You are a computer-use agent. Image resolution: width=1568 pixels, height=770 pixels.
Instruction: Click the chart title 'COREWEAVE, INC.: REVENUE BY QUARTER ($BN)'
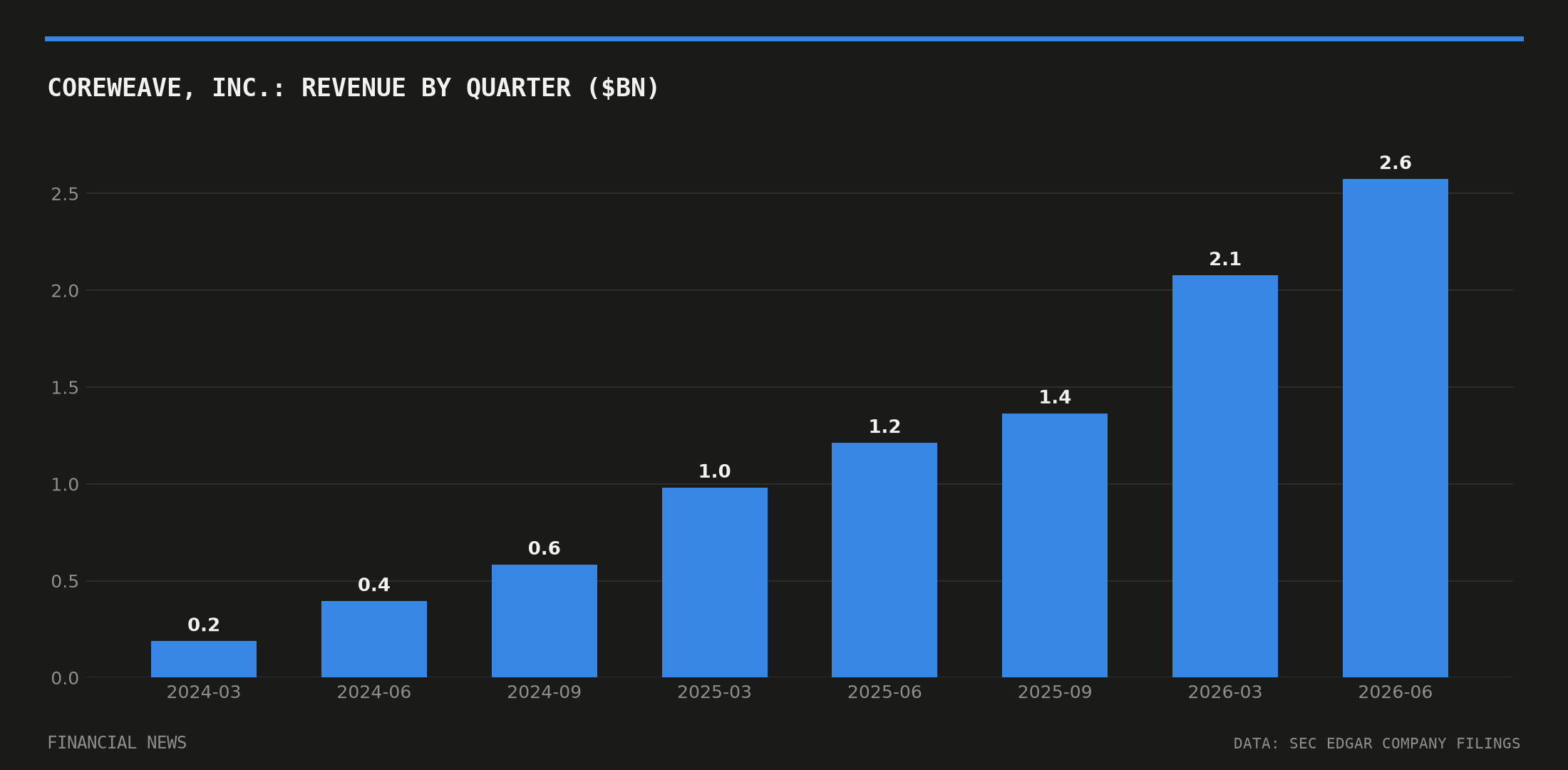pyautogui.click(x=354, y=88)
